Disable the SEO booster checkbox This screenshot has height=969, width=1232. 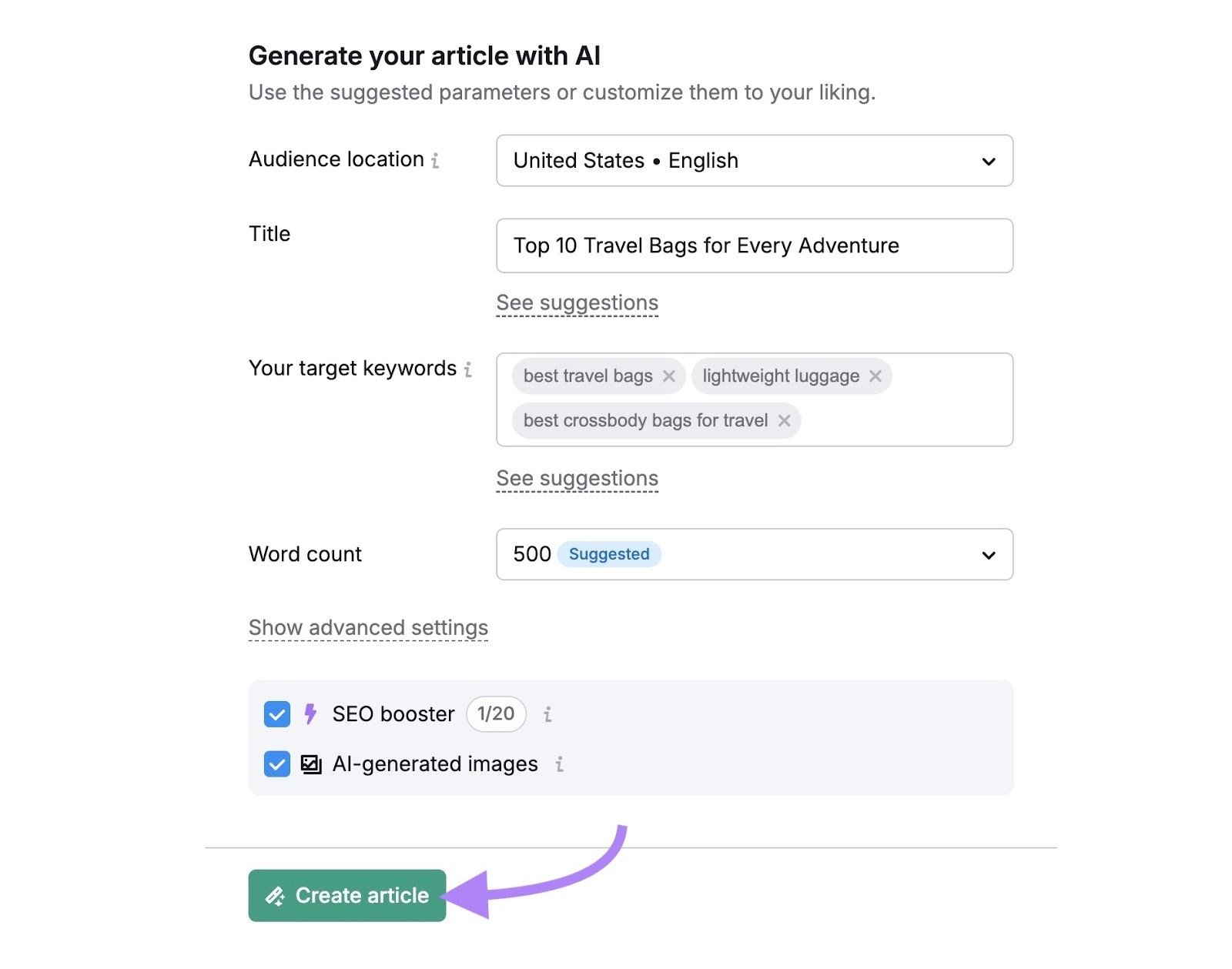[276, 714]
